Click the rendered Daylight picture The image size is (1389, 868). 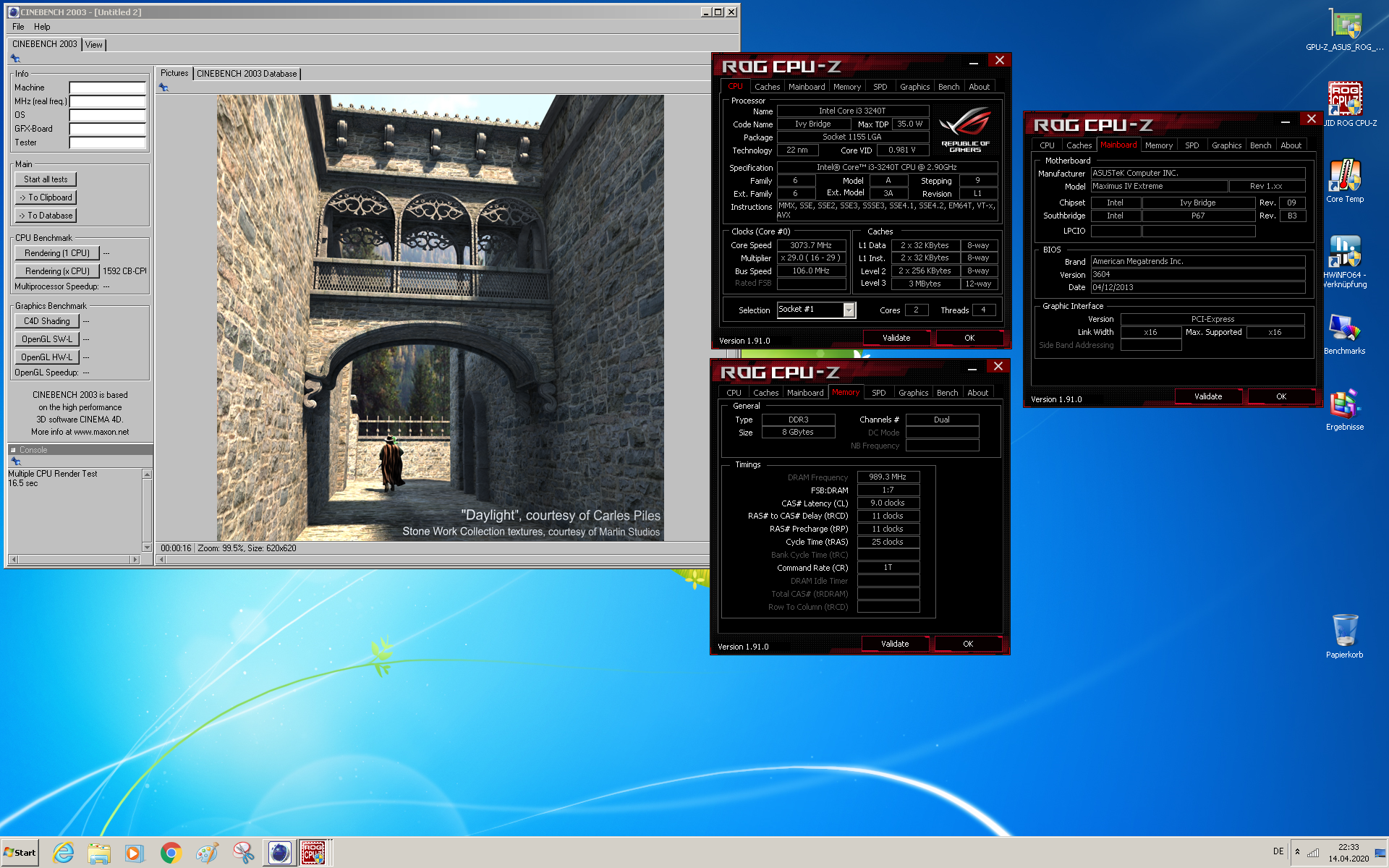440,318
